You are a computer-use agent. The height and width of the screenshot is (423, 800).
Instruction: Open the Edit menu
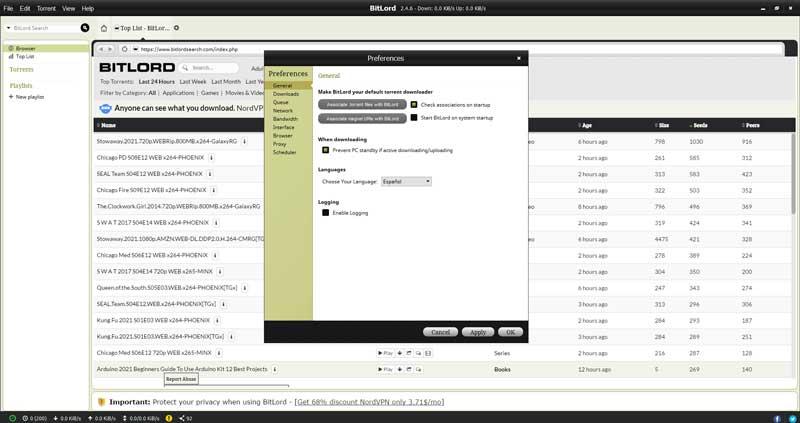25,9
